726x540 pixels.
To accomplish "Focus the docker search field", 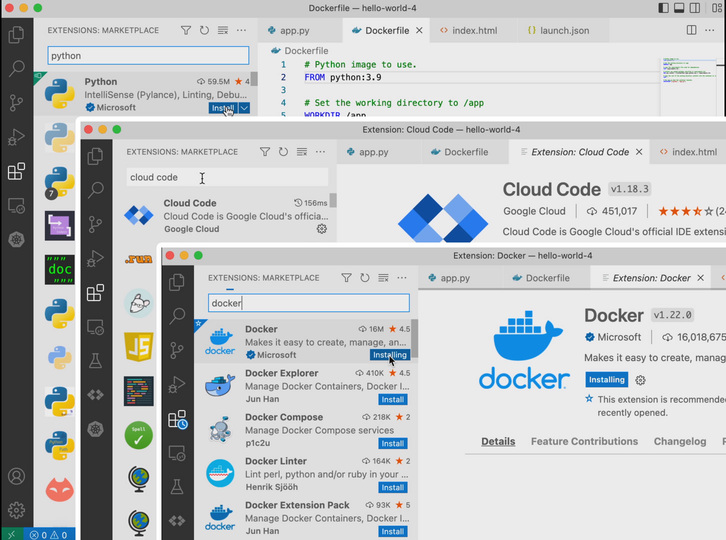I will (308, 303).
